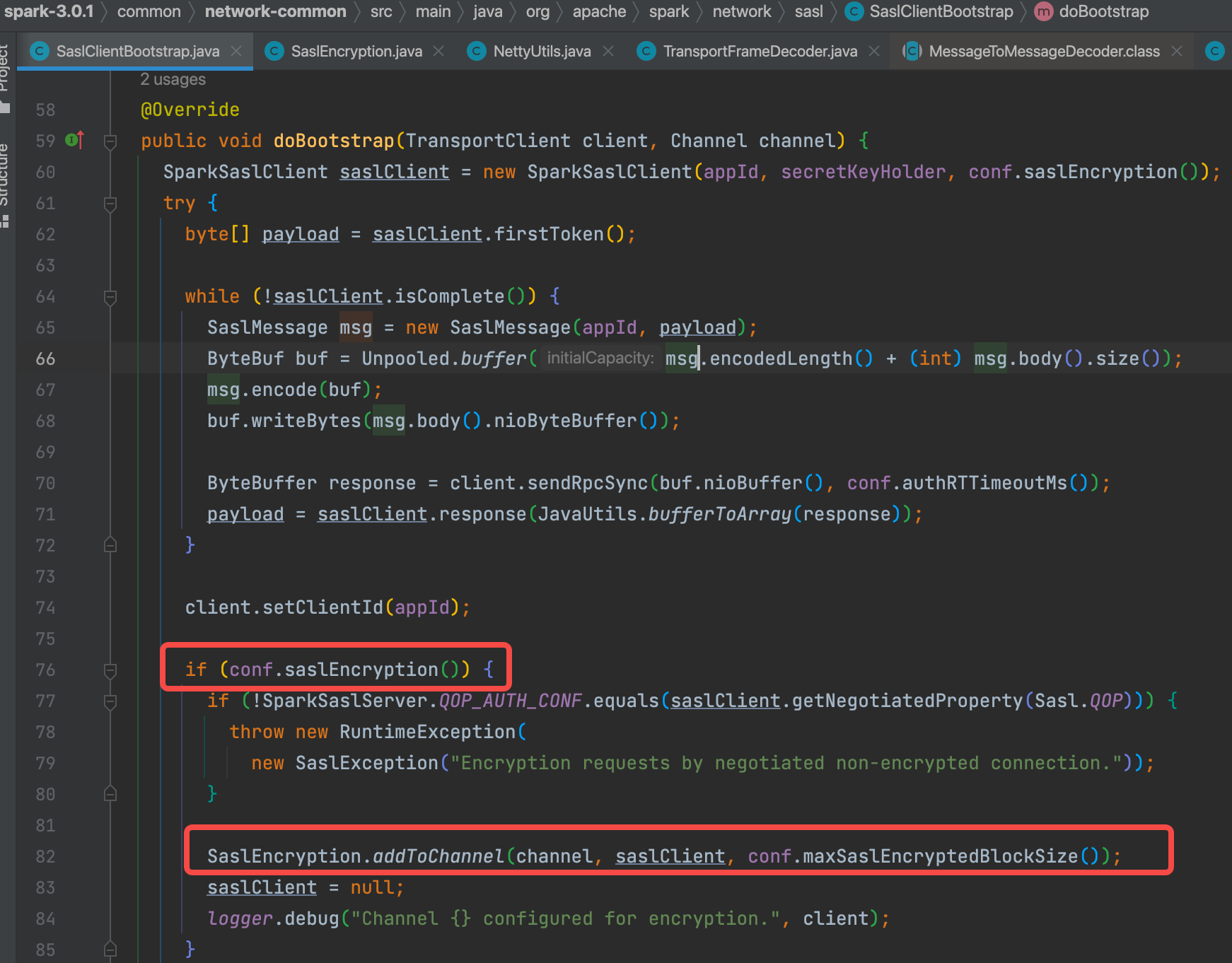Fold the while block end at line 72
The width and height of the screenshot is (1232, 963).
click(110, 544)
